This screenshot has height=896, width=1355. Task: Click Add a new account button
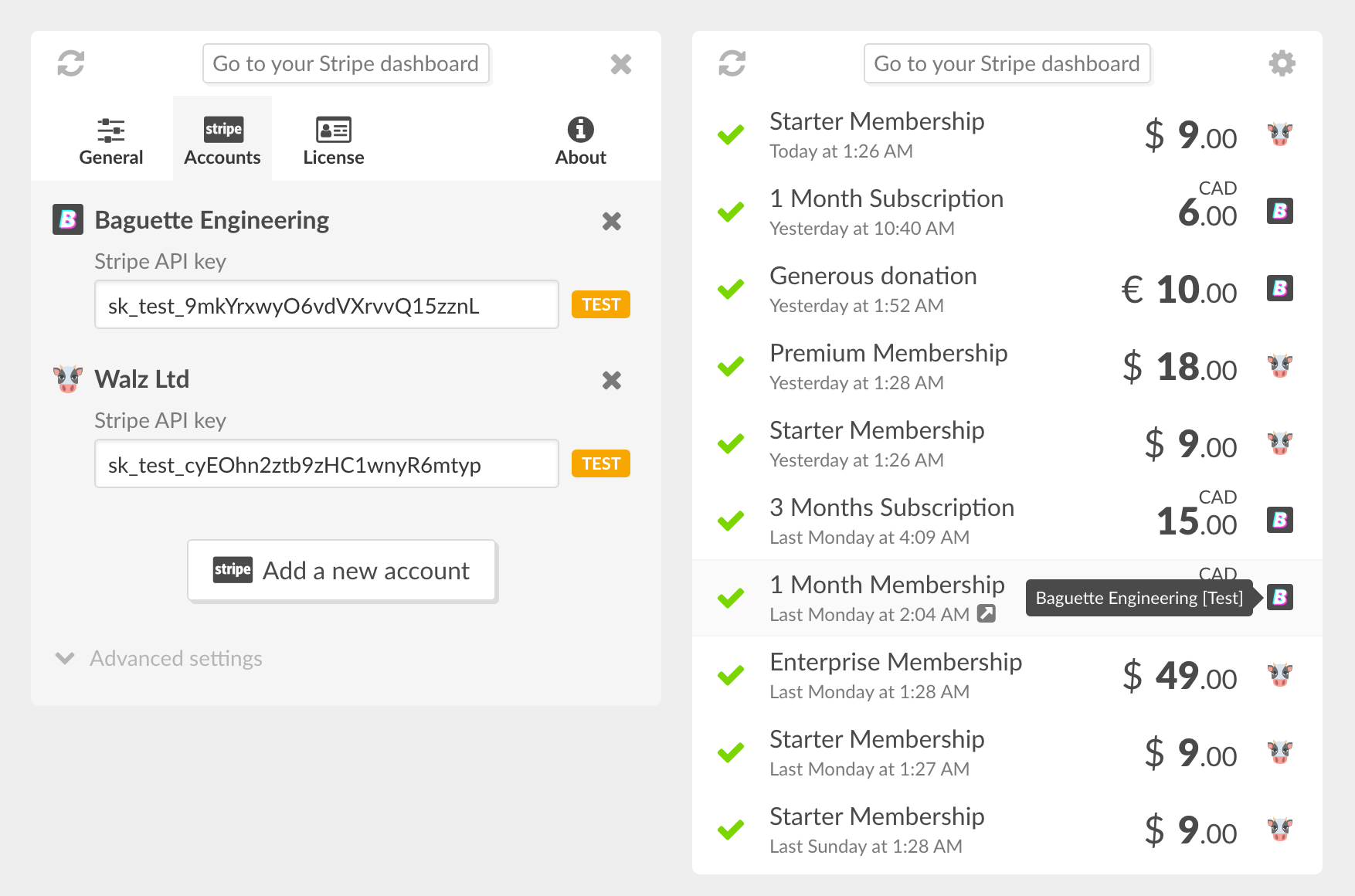coord(342,571)
